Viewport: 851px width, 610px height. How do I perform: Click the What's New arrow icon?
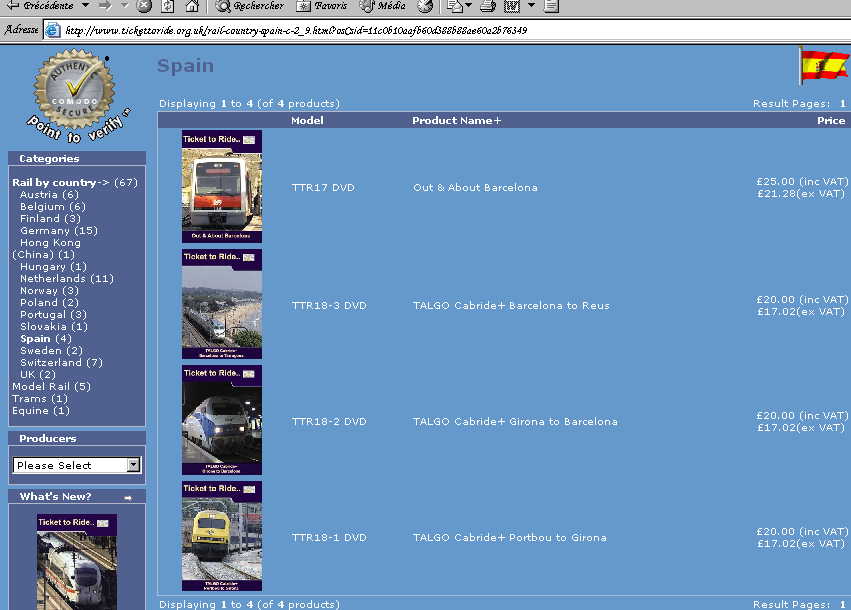point(128,497)
